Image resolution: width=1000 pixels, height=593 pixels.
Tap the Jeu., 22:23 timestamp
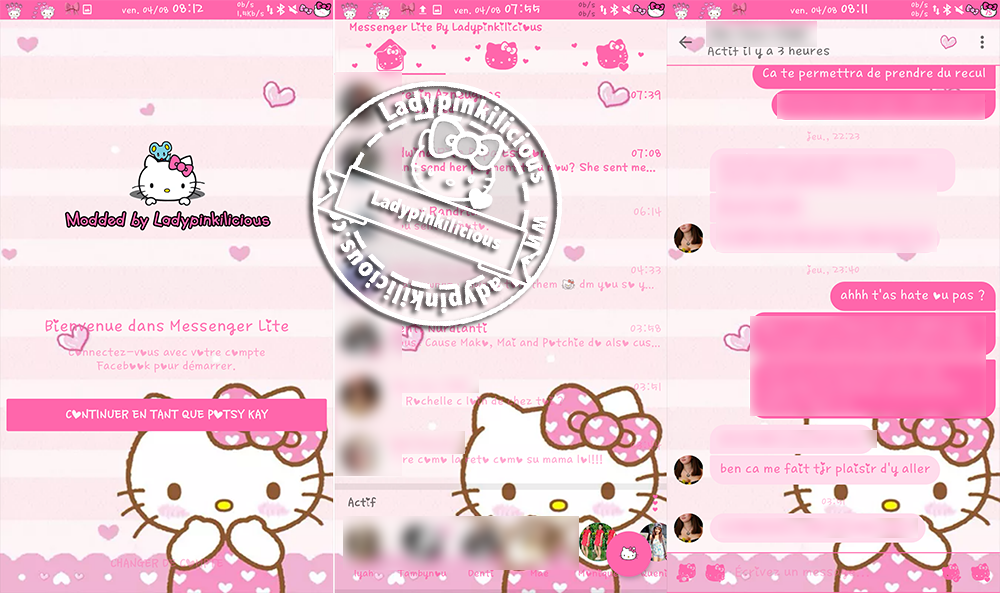(x=832, y=136)
